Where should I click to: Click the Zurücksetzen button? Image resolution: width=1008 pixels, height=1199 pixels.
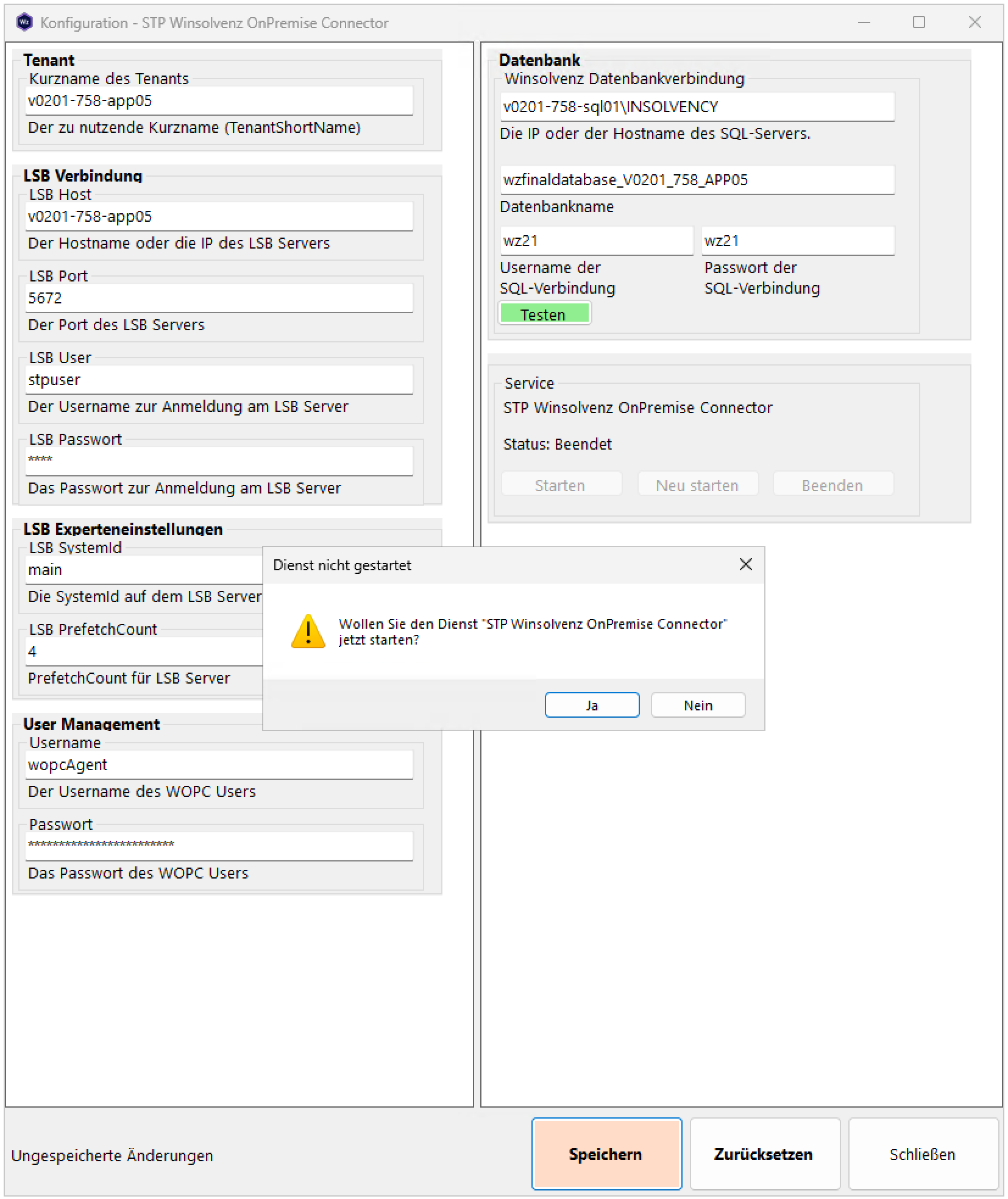[765, 1154]
